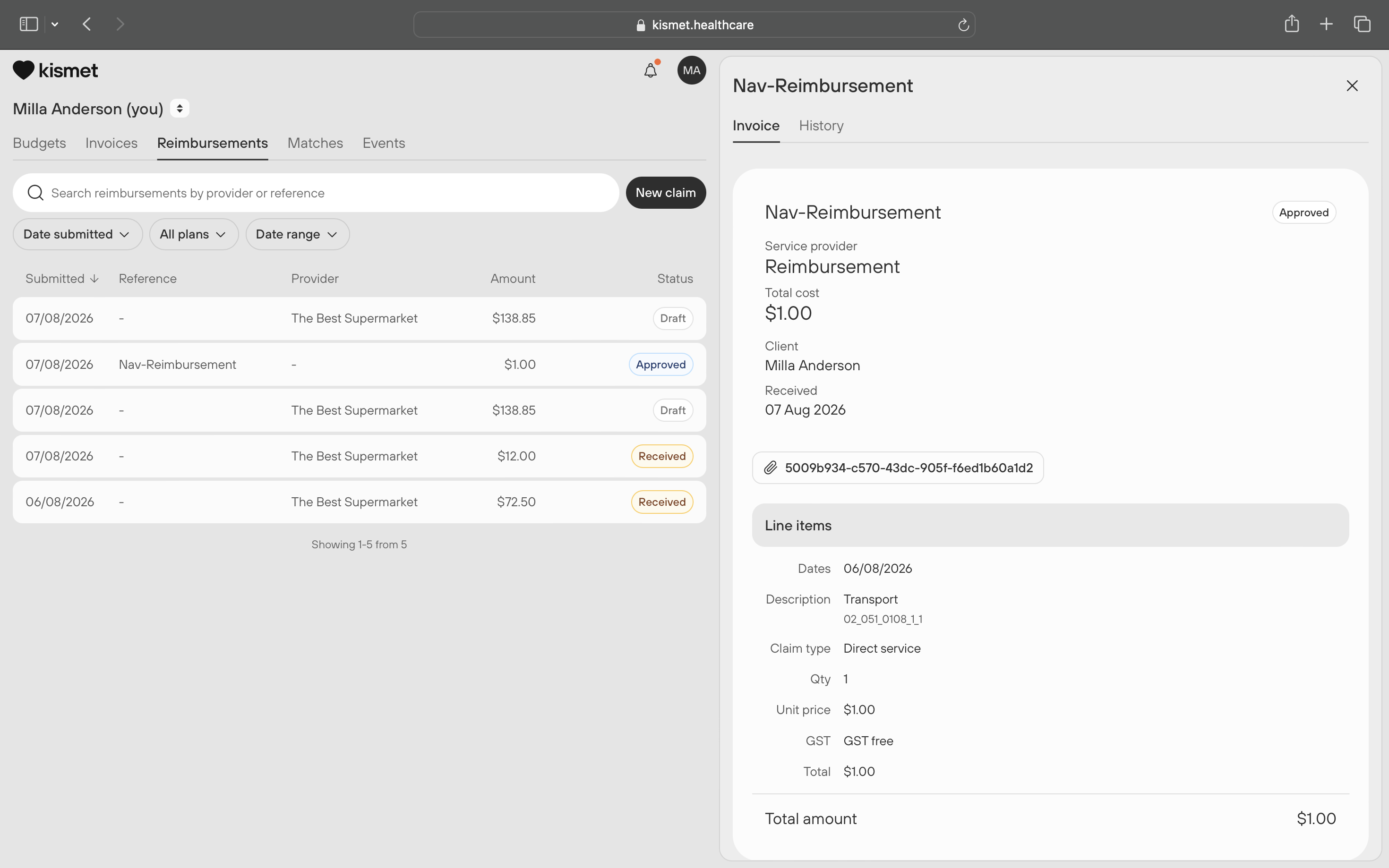Image resolution: width=1389 pixels, height=868 pixels.
Task: Click the Status column header
Action: pos(675,279)
